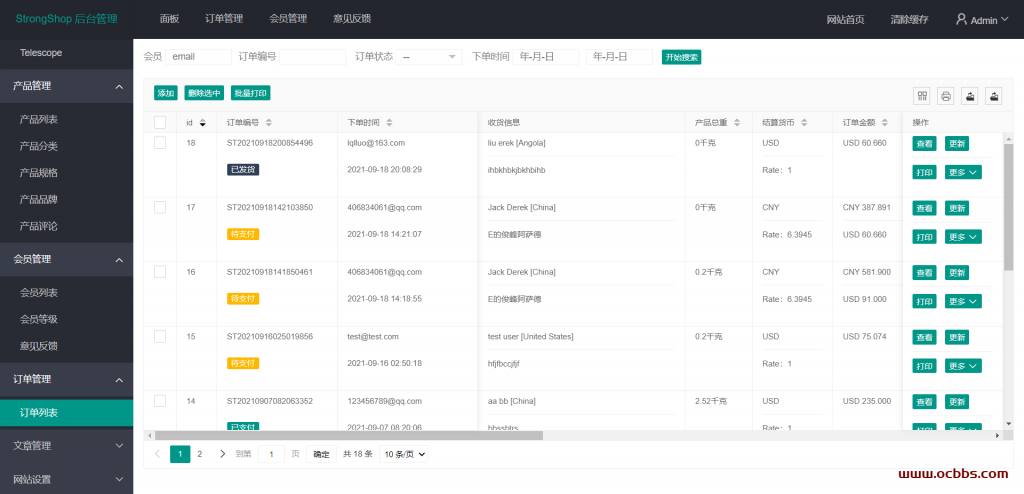Image resolution: width=1024 pixels, height=494 pixels.
Task: Open the 10 条/页 page size dropdown
Action: (404, 454)
